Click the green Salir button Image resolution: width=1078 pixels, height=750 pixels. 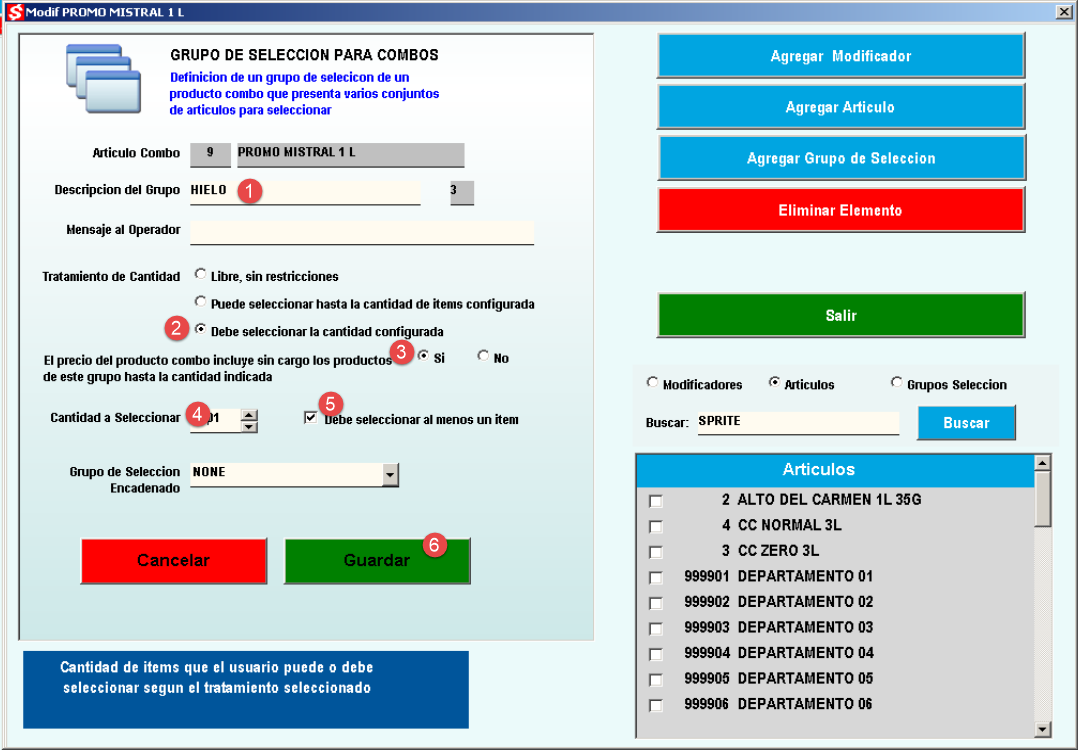[x=841, y=315]
